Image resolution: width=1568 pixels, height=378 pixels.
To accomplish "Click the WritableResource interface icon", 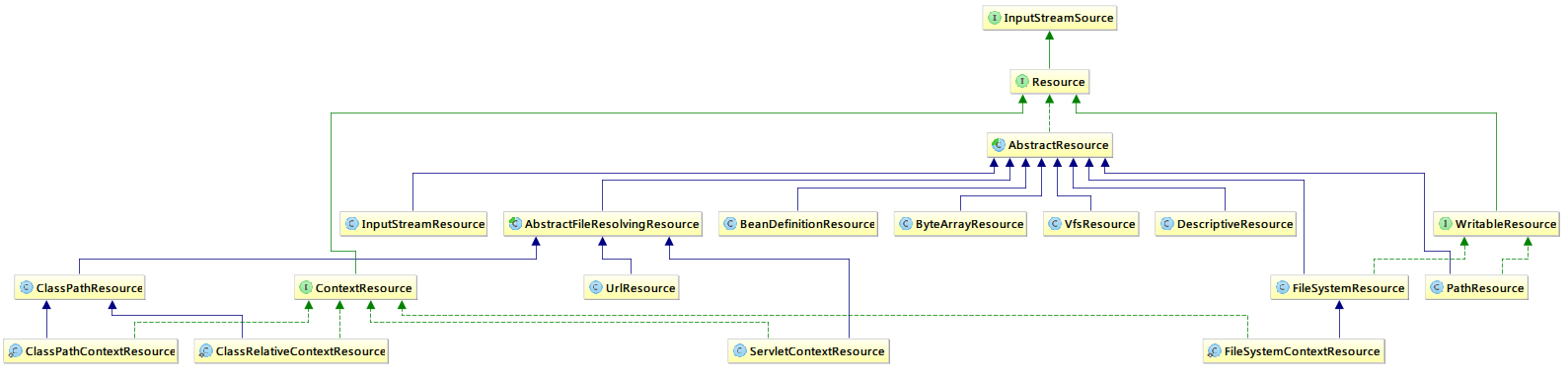I will tap(1445, 224).
